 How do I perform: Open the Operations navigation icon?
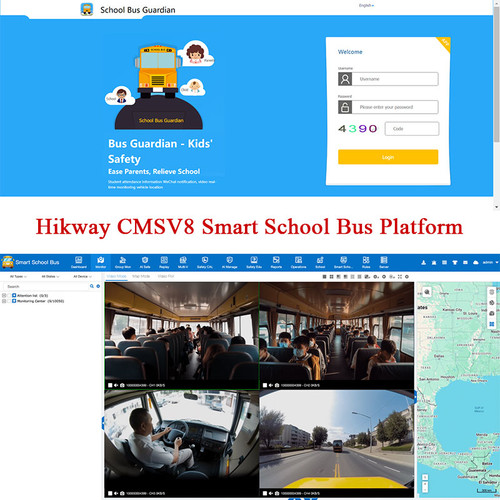[x=298, y=262]
